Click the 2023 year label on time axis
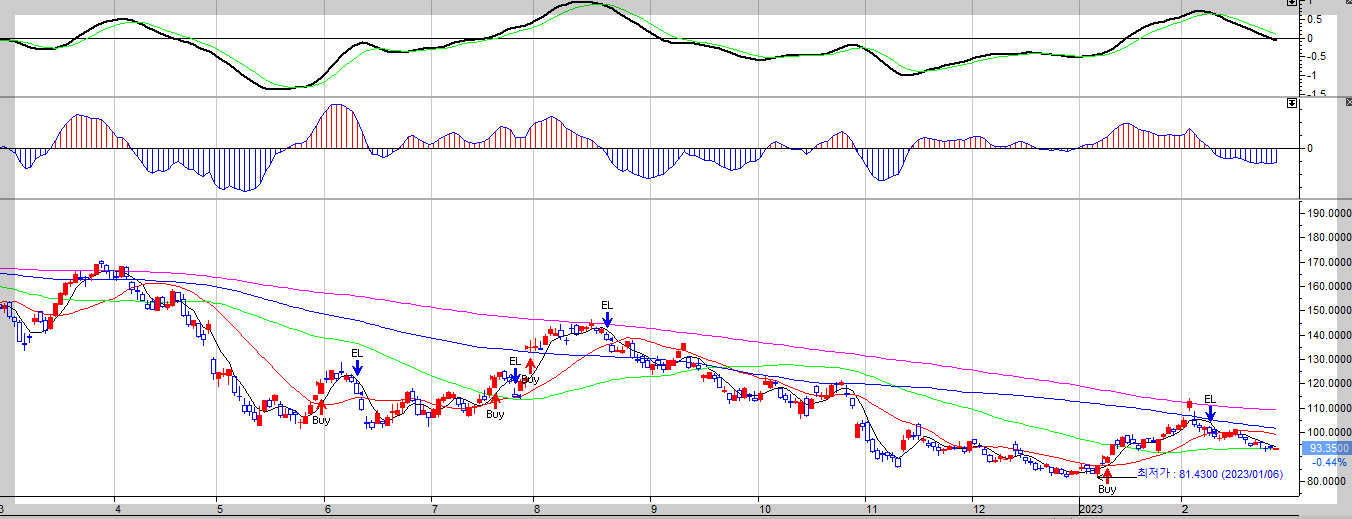This screenshot has height=519, width=1352. [x=1092, y=509]
